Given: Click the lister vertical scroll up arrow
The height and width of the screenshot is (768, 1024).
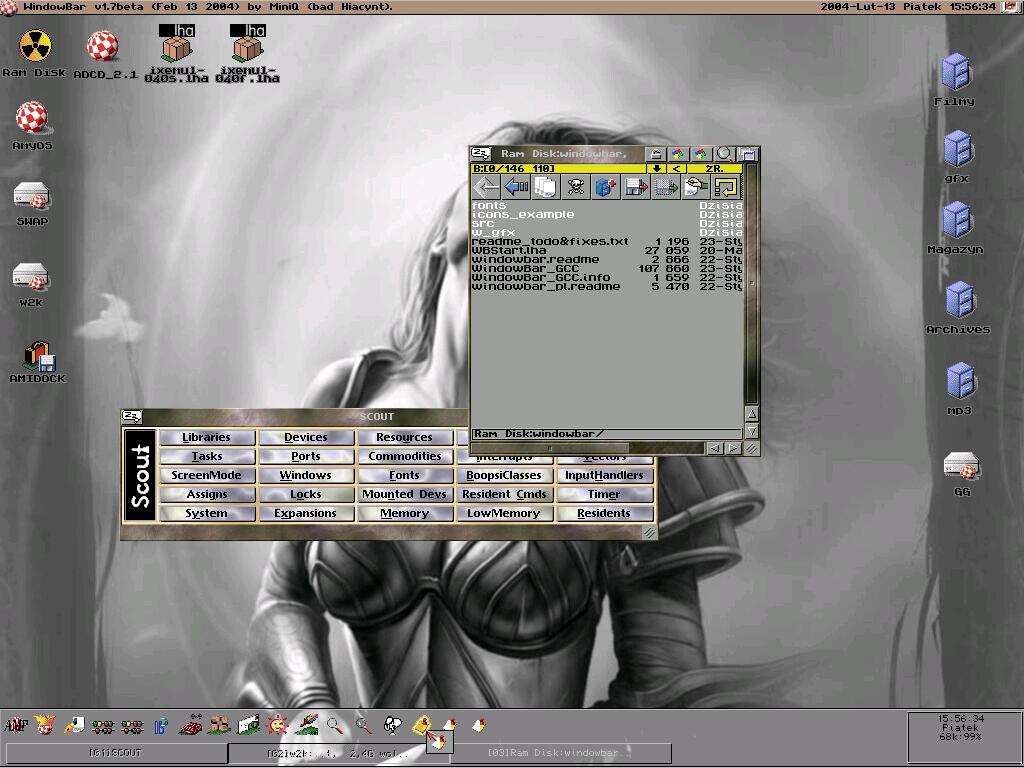Looking at the screenshot, I should (x=752, y=414).
